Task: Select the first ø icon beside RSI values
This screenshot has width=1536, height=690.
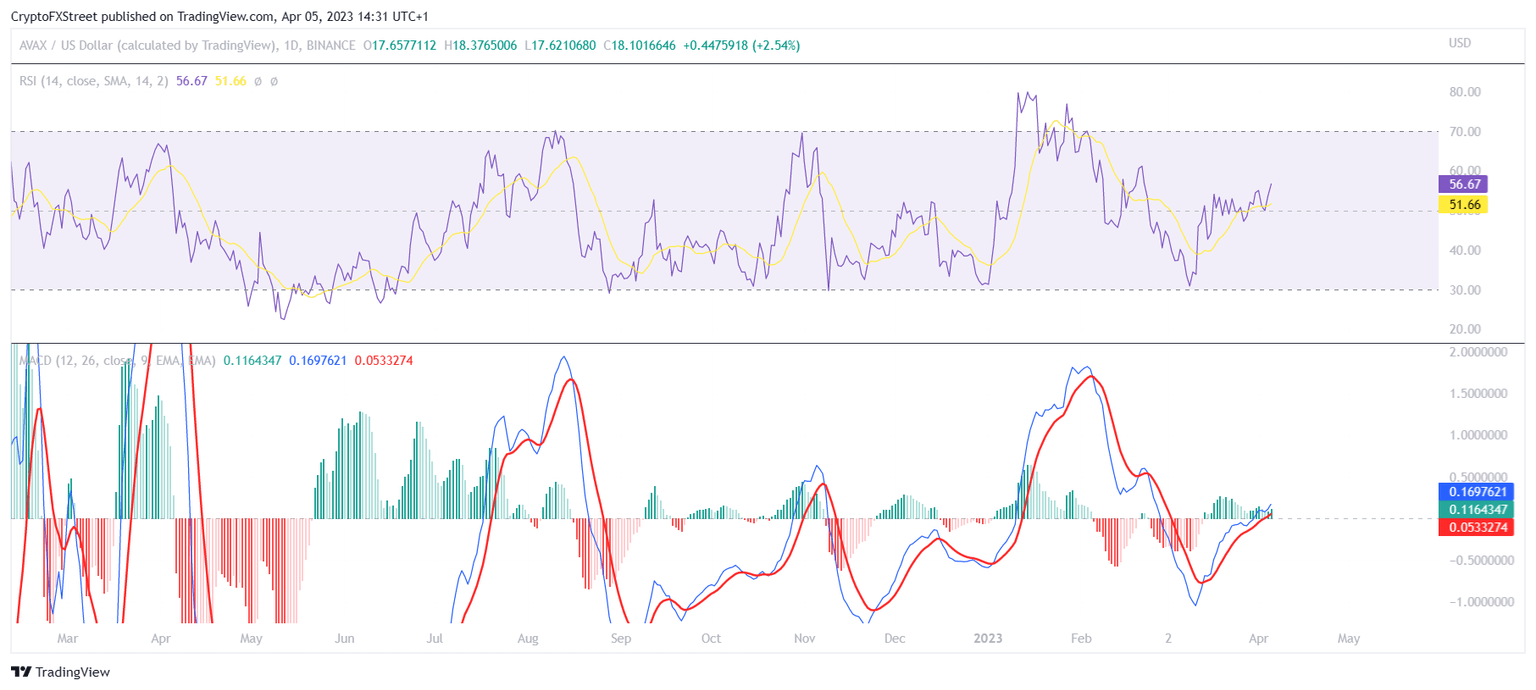Action: coord(258,80)
